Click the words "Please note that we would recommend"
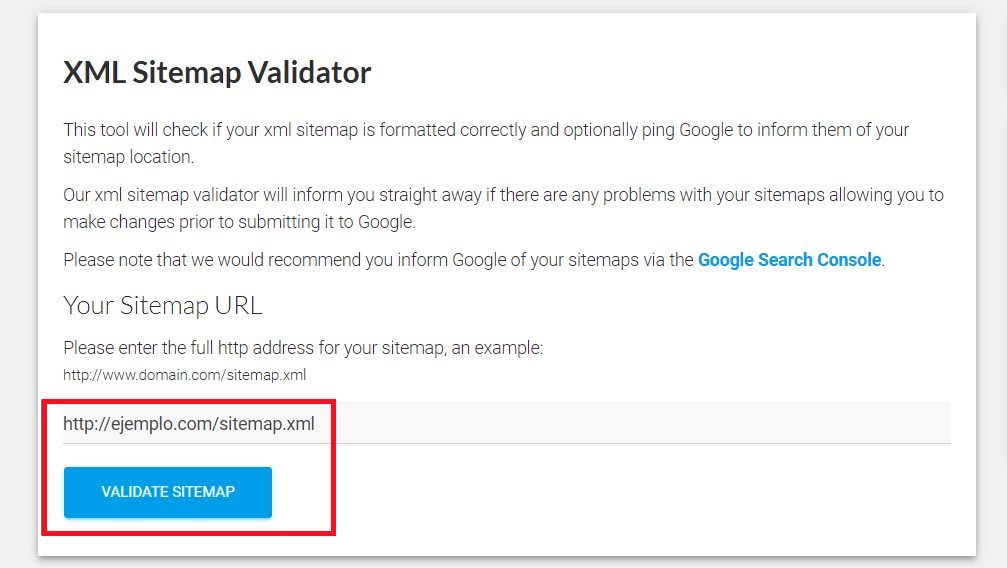This screenshot has height=568, width=1007. (200, 260)
